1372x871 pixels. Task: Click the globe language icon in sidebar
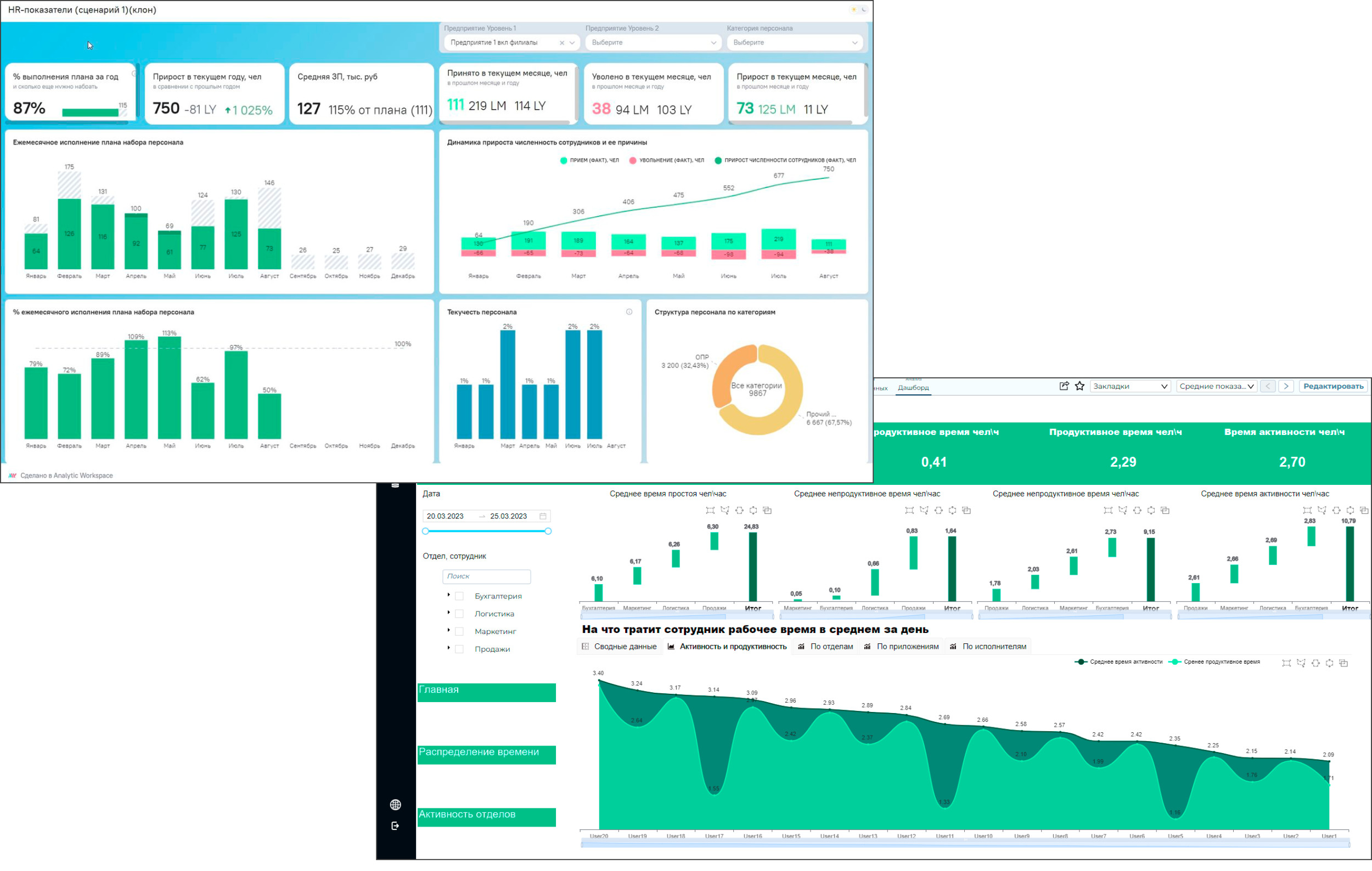click(396, 804)
